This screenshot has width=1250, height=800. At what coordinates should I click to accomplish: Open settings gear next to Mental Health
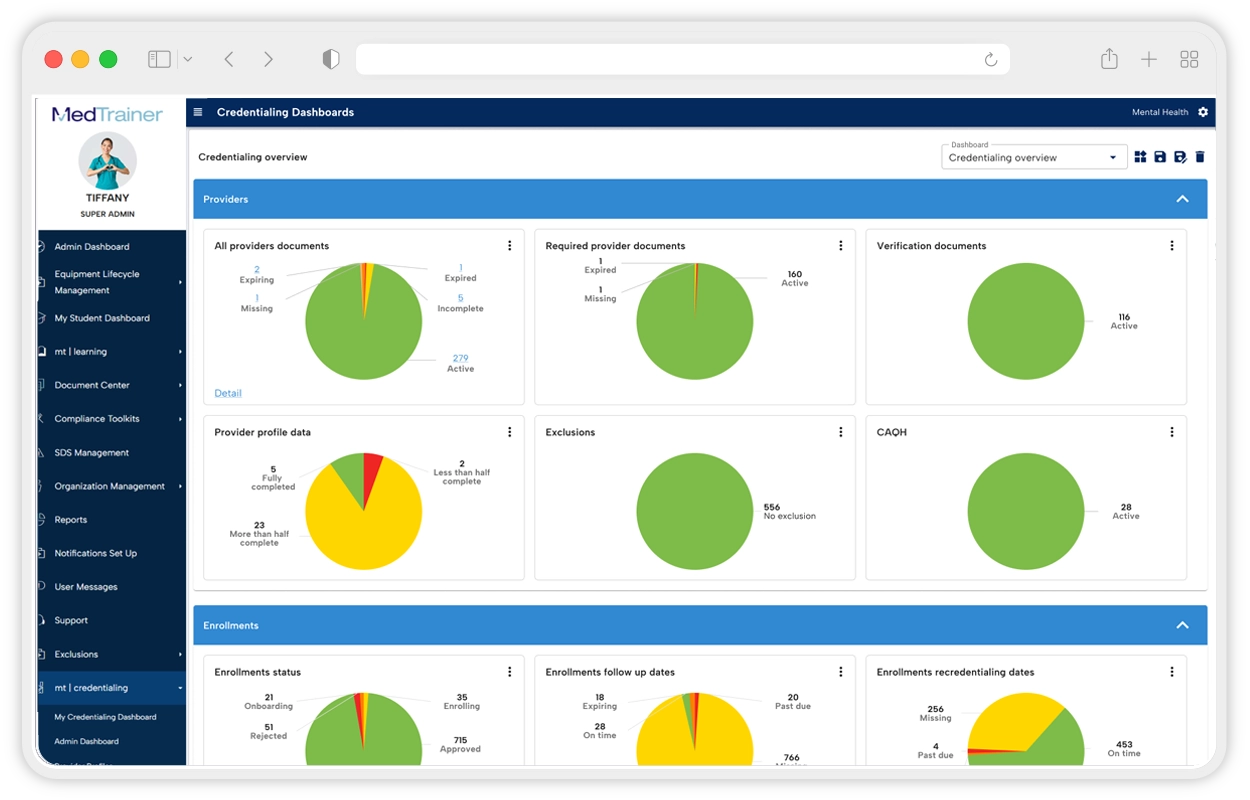[1203, 112]
